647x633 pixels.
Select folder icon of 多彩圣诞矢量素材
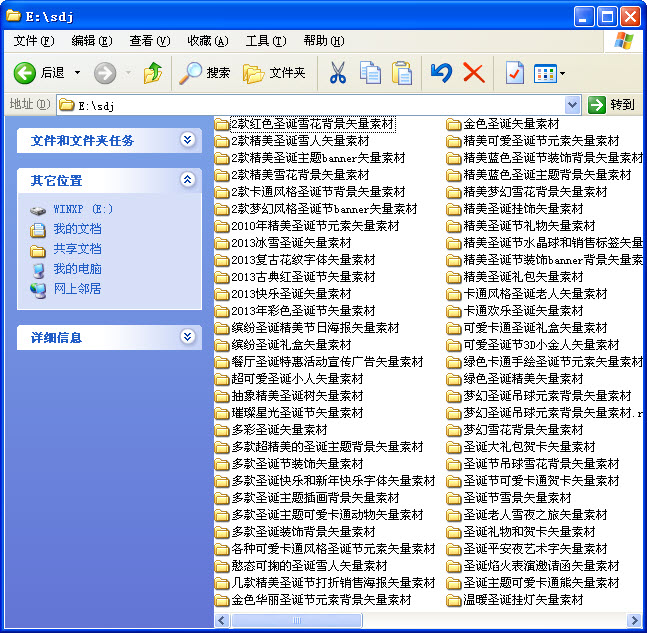pyautogui.click(x=222, y=430)
